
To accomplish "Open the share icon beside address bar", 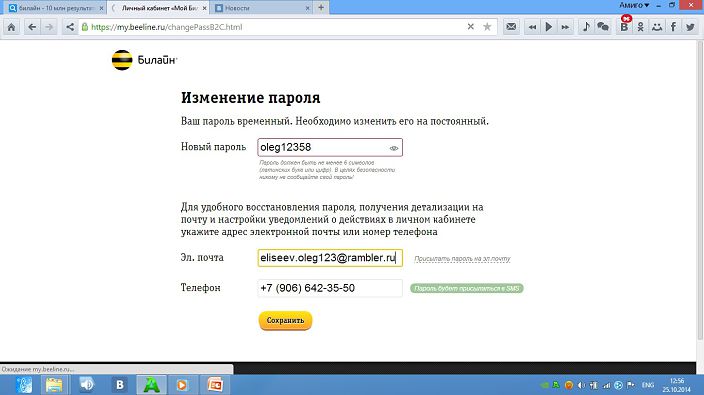I will click(70, 27).
